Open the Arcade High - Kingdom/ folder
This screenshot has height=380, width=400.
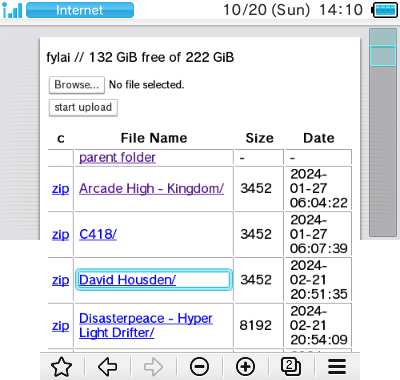tap(151, 189)
